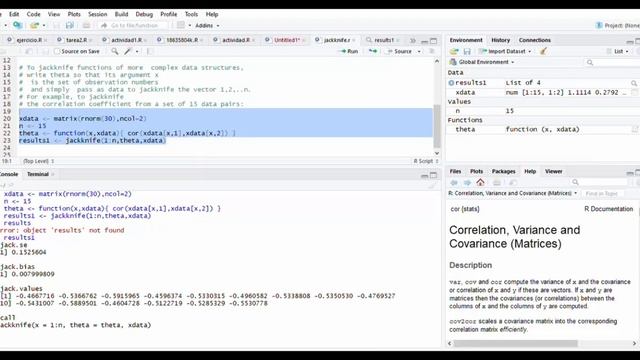This screenshot has width=640, height=360.
Task: Click the find/replace magnifier in editor toolbar
Action: (x=115, y=51)
